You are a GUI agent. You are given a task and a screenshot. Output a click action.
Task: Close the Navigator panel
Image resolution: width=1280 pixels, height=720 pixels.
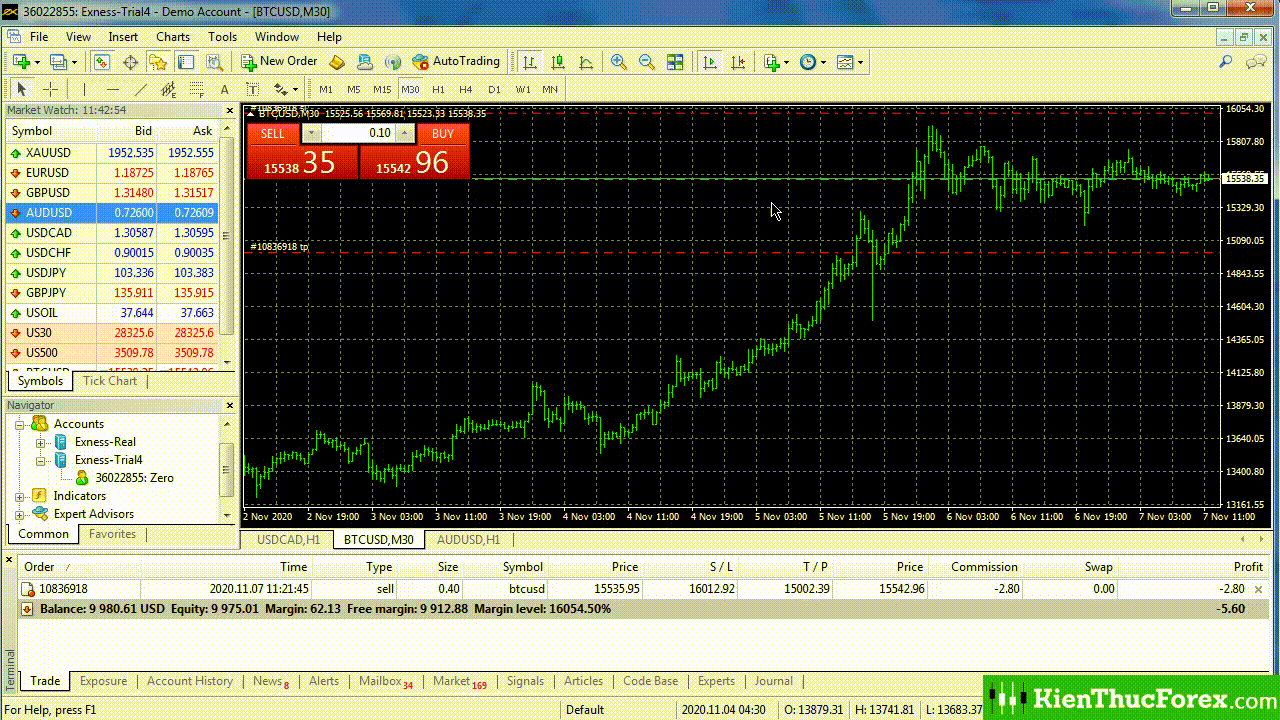point(230,405)
